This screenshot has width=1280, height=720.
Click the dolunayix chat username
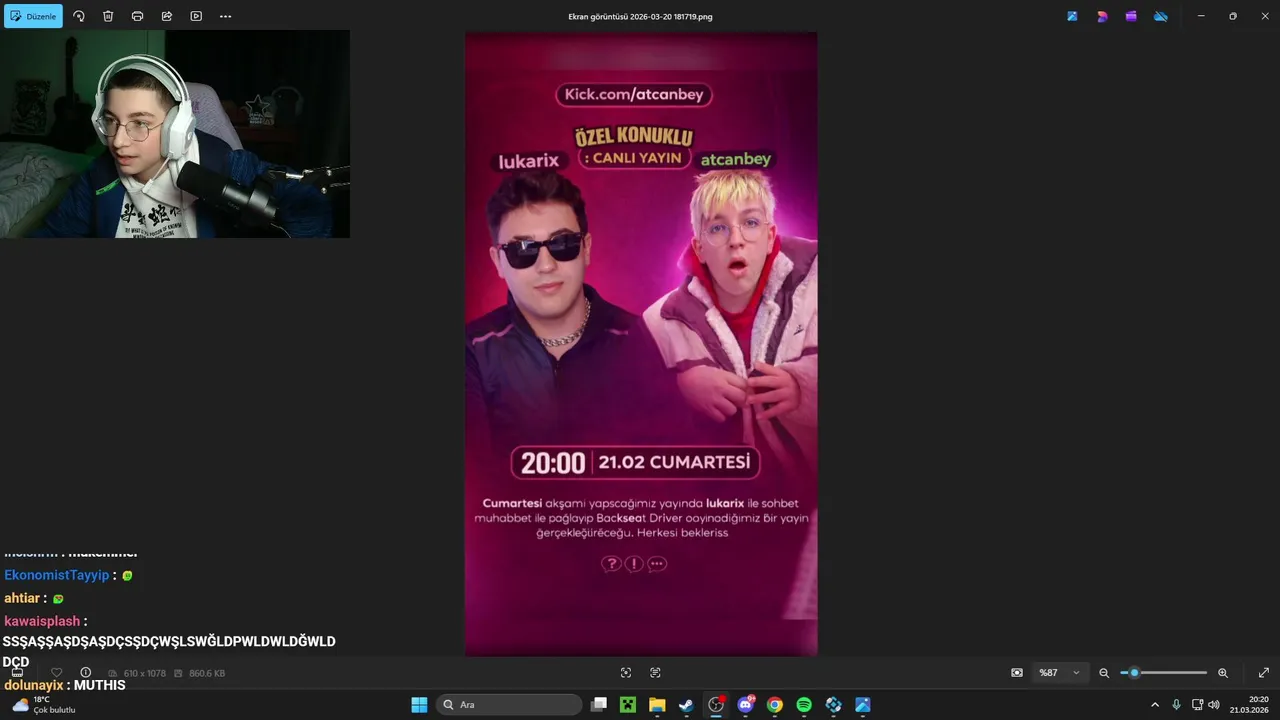[33, 685]
